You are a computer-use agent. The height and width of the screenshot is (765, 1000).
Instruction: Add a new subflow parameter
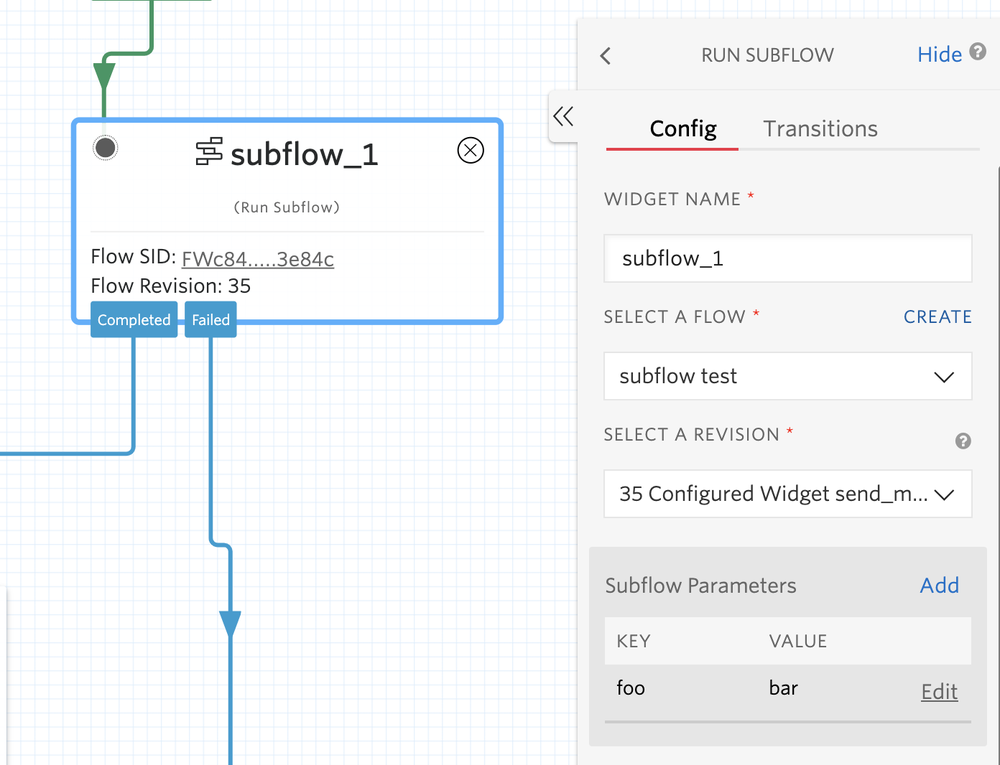click(x=939, y=585)
